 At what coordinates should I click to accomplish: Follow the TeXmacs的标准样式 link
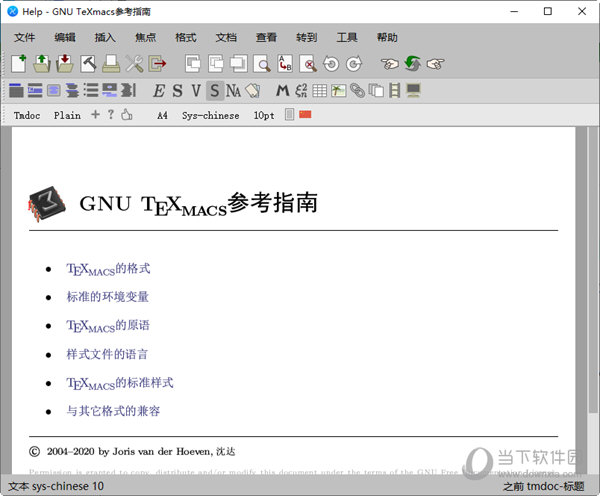click(120, 383)
